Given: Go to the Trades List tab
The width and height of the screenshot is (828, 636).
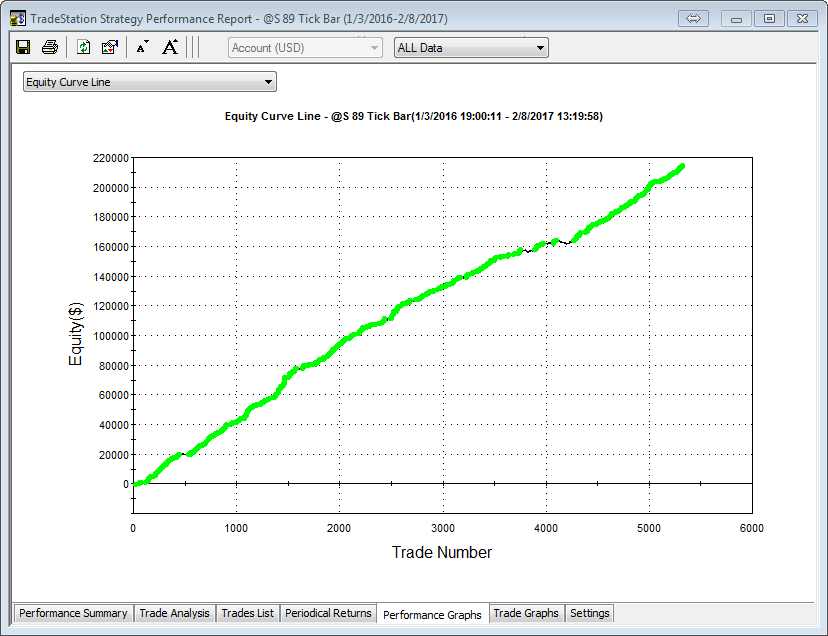Looking at the screenshot, I should [247, 613].
